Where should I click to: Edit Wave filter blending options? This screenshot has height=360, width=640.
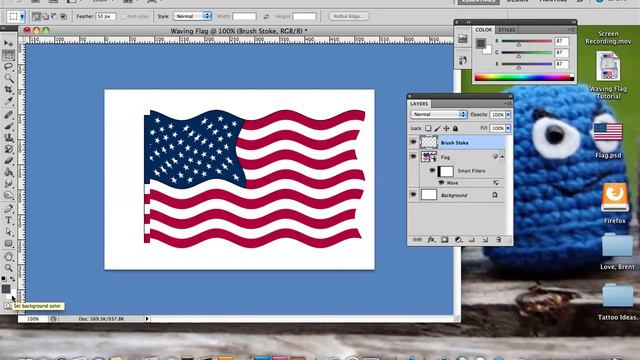pos(496,183)
